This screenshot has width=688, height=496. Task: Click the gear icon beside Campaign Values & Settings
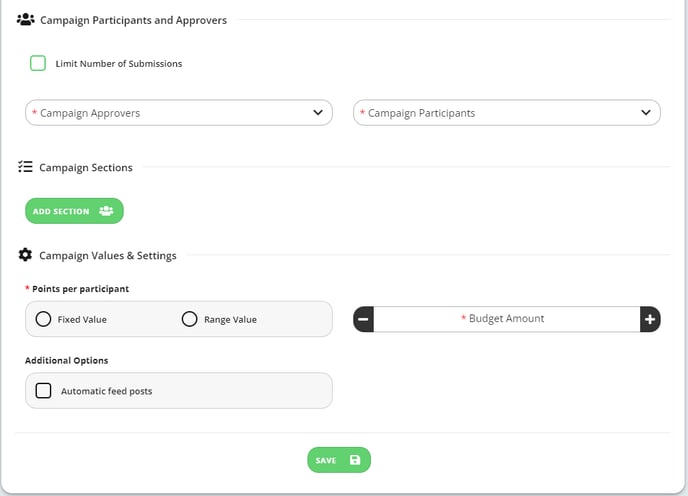[25, 255]
